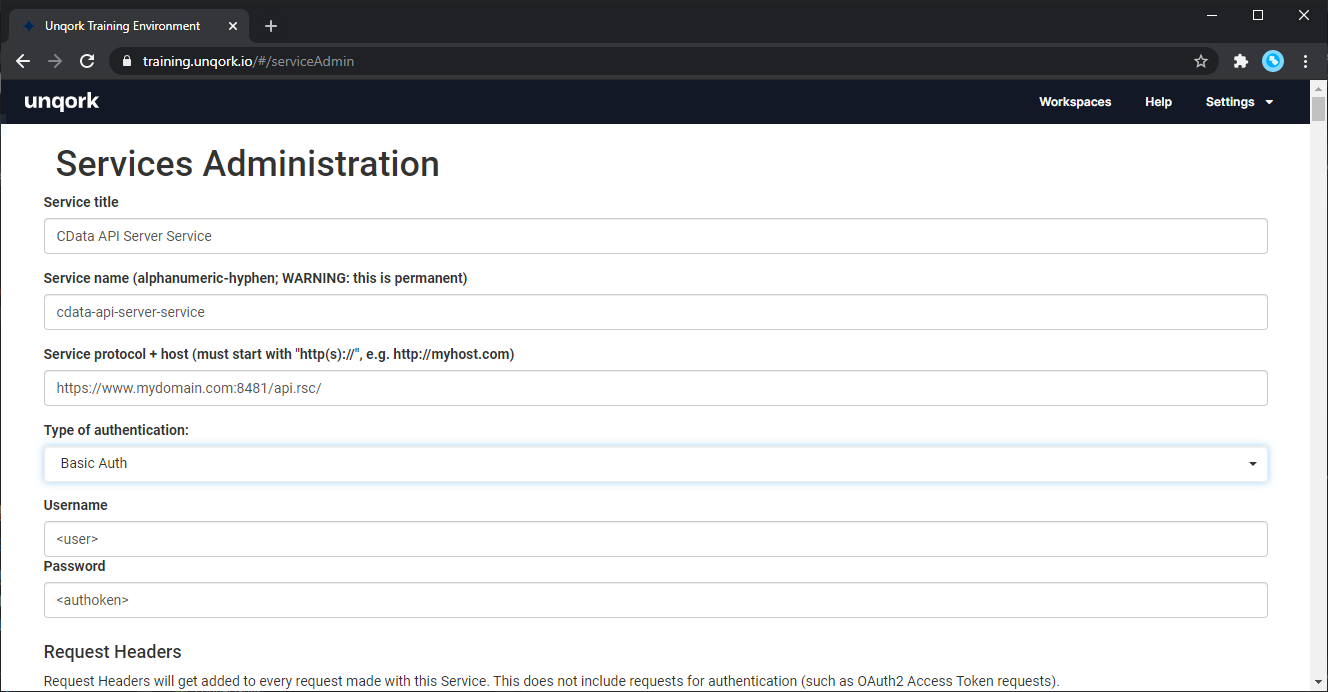This screenshot has height=692, width=1328.
Task: Click the browser forward arrow
Action: tap(55, 61)
